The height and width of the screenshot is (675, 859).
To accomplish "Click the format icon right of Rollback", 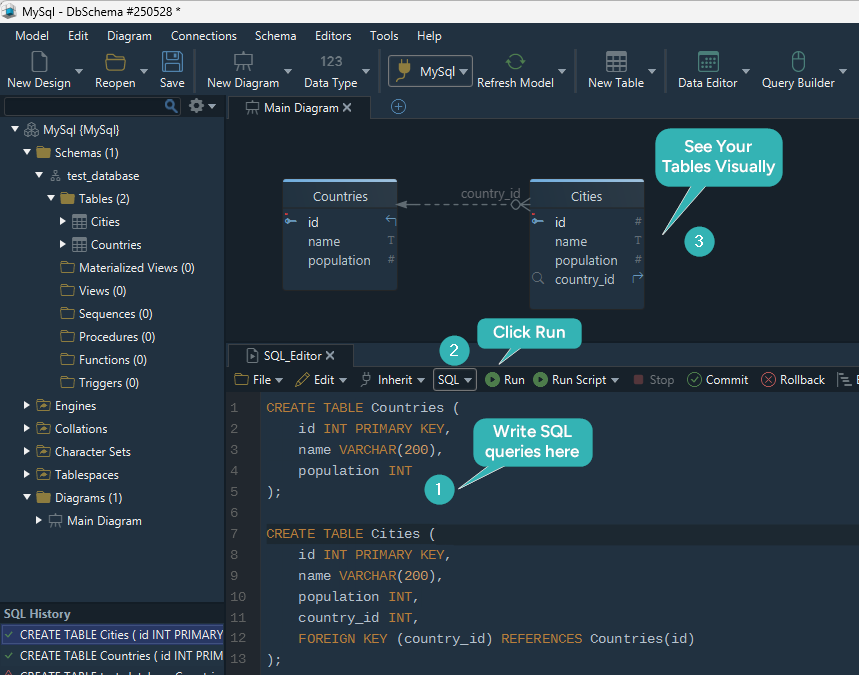I will pyautogui.click(x=843, y=380).
